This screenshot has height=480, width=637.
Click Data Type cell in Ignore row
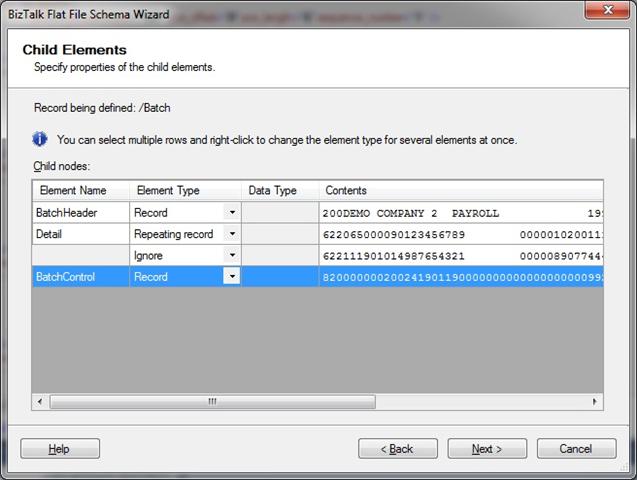(280, 255)
